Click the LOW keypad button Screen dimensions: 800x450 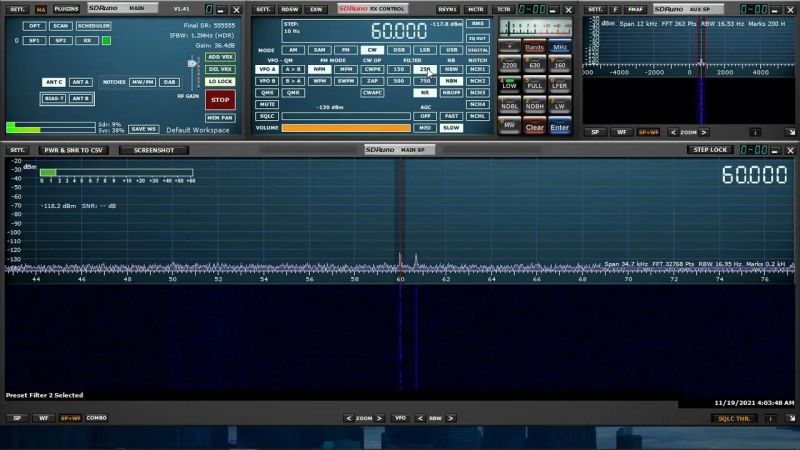pos(509,85)
